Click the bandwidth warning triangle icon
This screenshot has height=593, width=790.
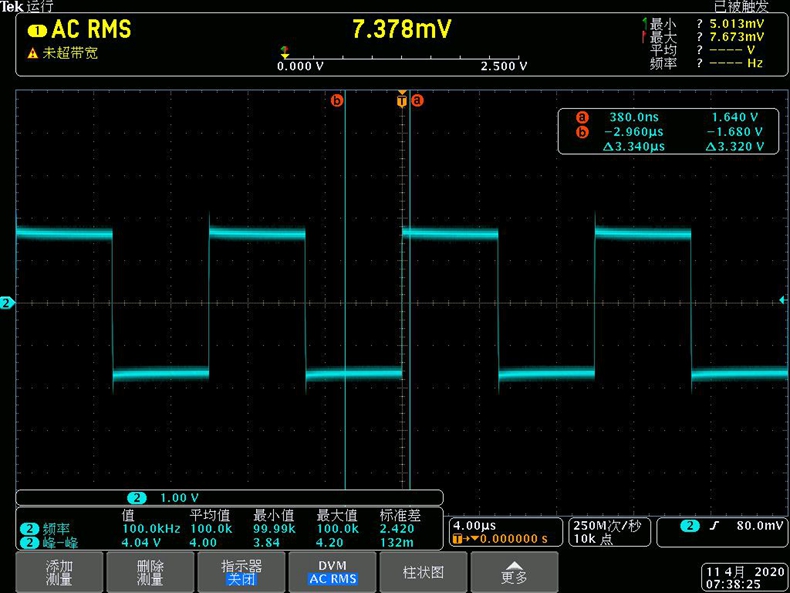click(32, 54)
